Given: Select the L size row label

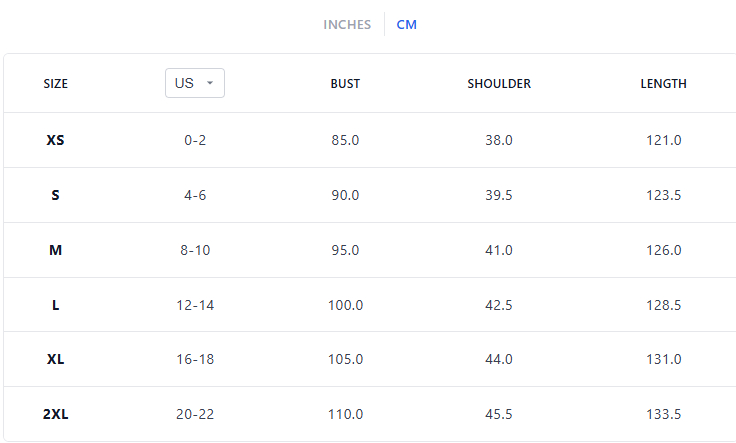Looking at the screenshot, I should coord(56,305).
